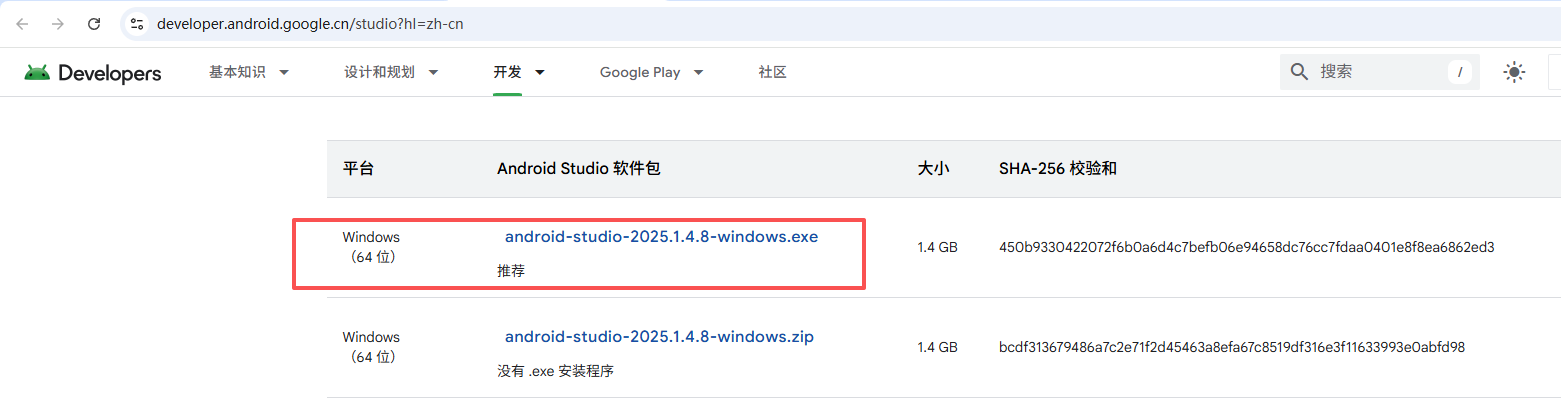The width and height of the screenshot is (1561, 420).
Task: Download android-studio-2025.1.4.8-windows.zip
Action: (x=659, y=337)
